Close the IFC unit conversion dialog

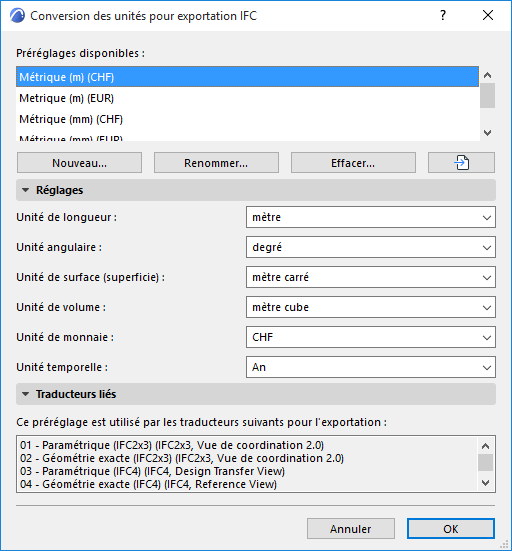pos(488,15)
